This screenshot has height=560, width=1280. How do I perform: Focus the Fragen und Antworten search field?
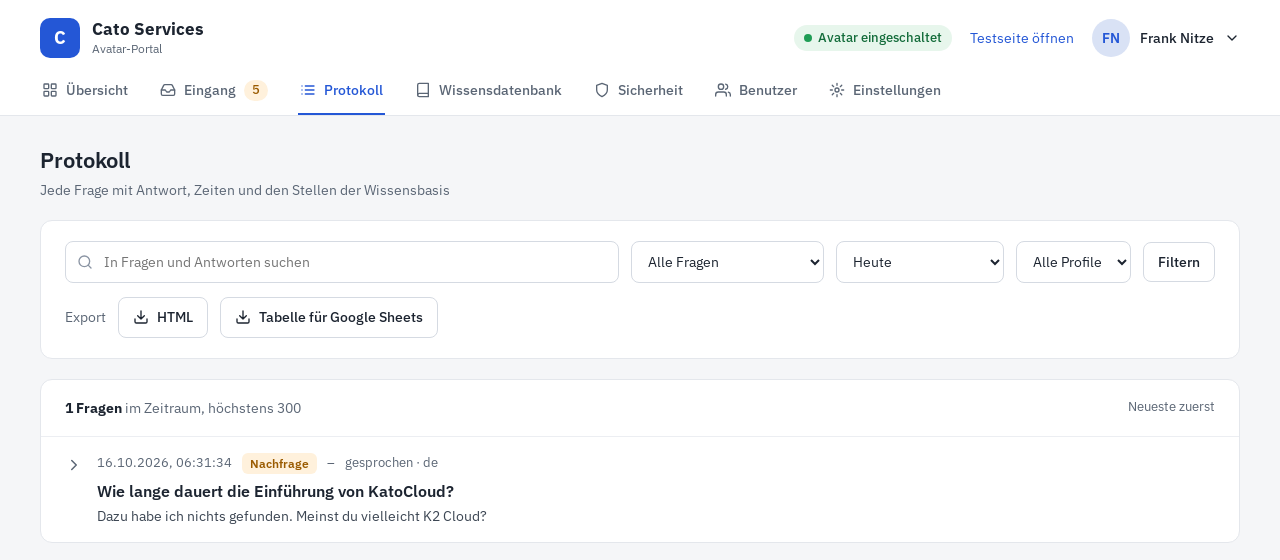[342, 262]
